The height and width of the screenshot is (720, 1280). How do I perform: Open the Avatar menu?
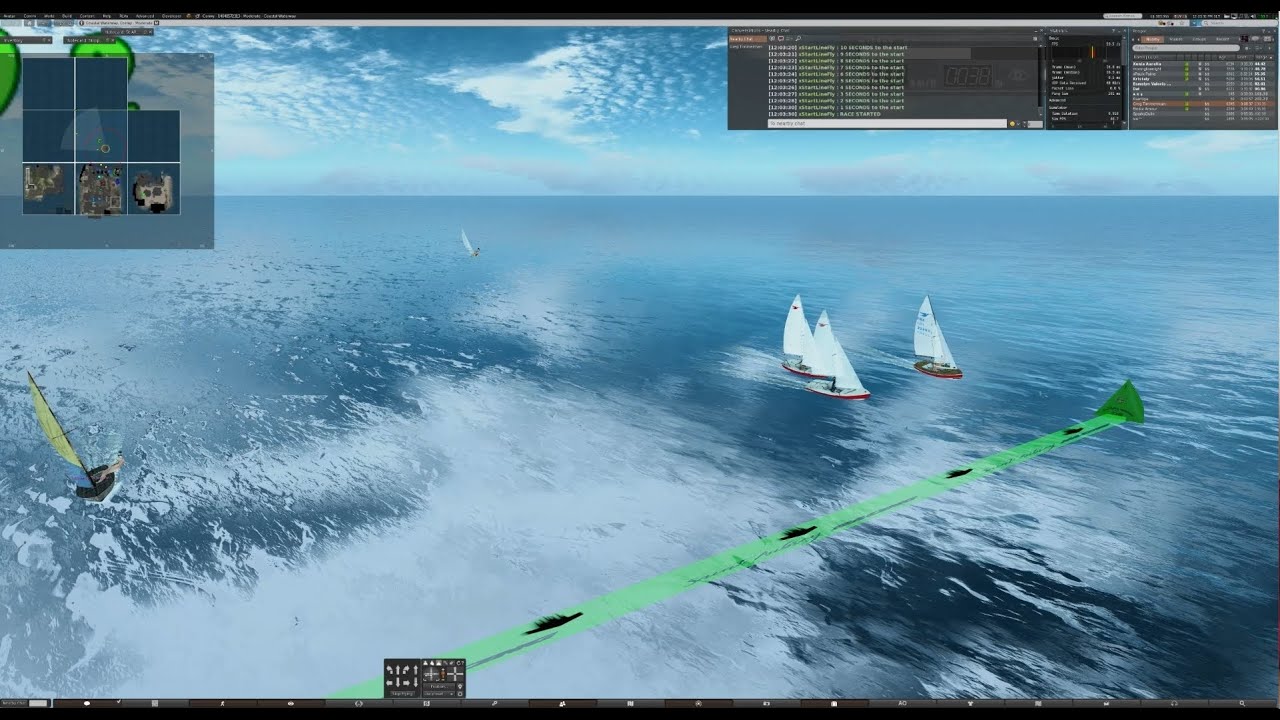10,16
